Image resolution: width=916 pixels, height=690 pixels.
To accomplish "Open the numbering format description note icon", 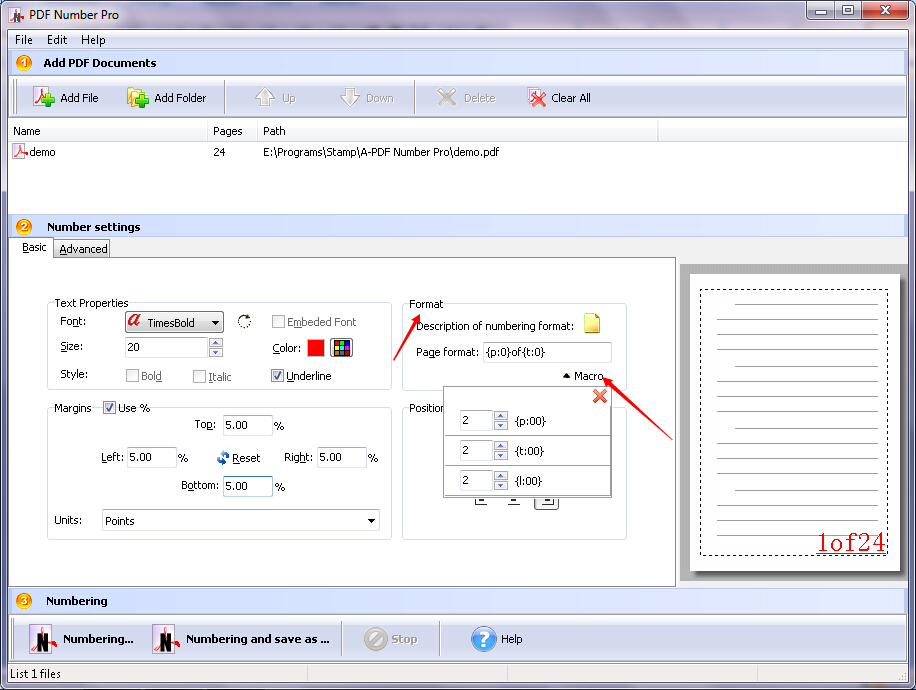I will click(x=592, y=323).
